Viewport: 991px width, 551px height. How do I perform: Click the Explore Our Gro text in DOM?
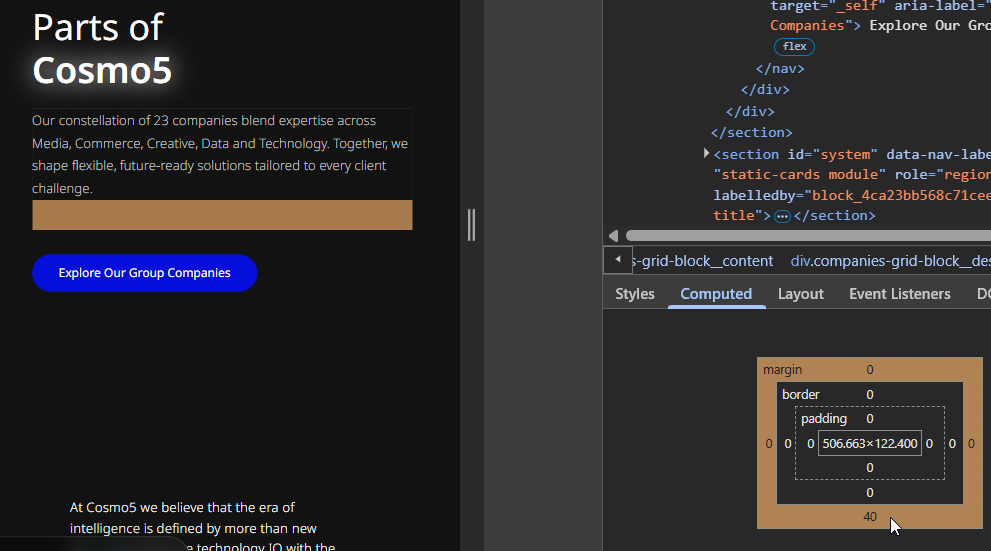(x=930, y=26)
